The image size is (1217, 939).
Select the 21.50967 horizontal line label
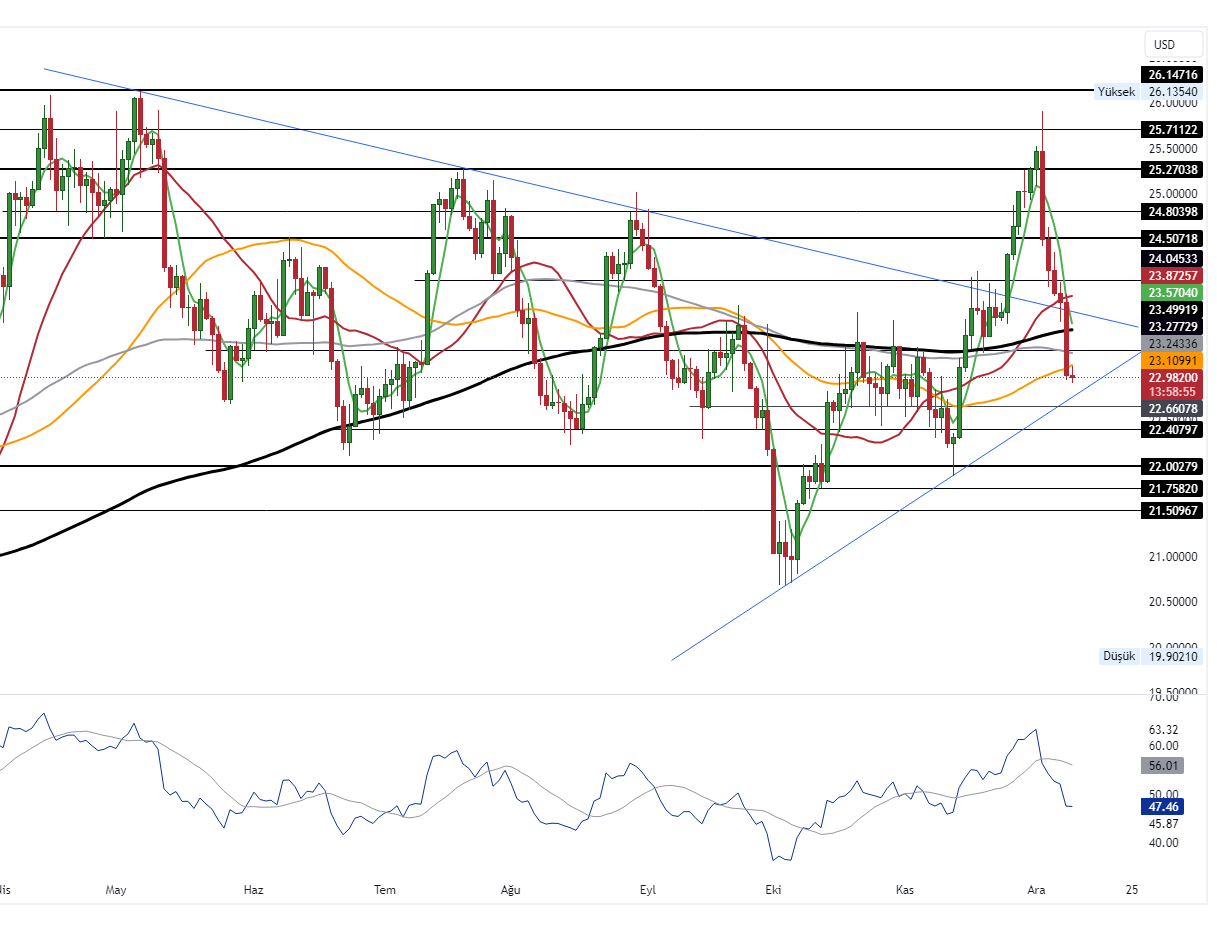point(1173,510)
